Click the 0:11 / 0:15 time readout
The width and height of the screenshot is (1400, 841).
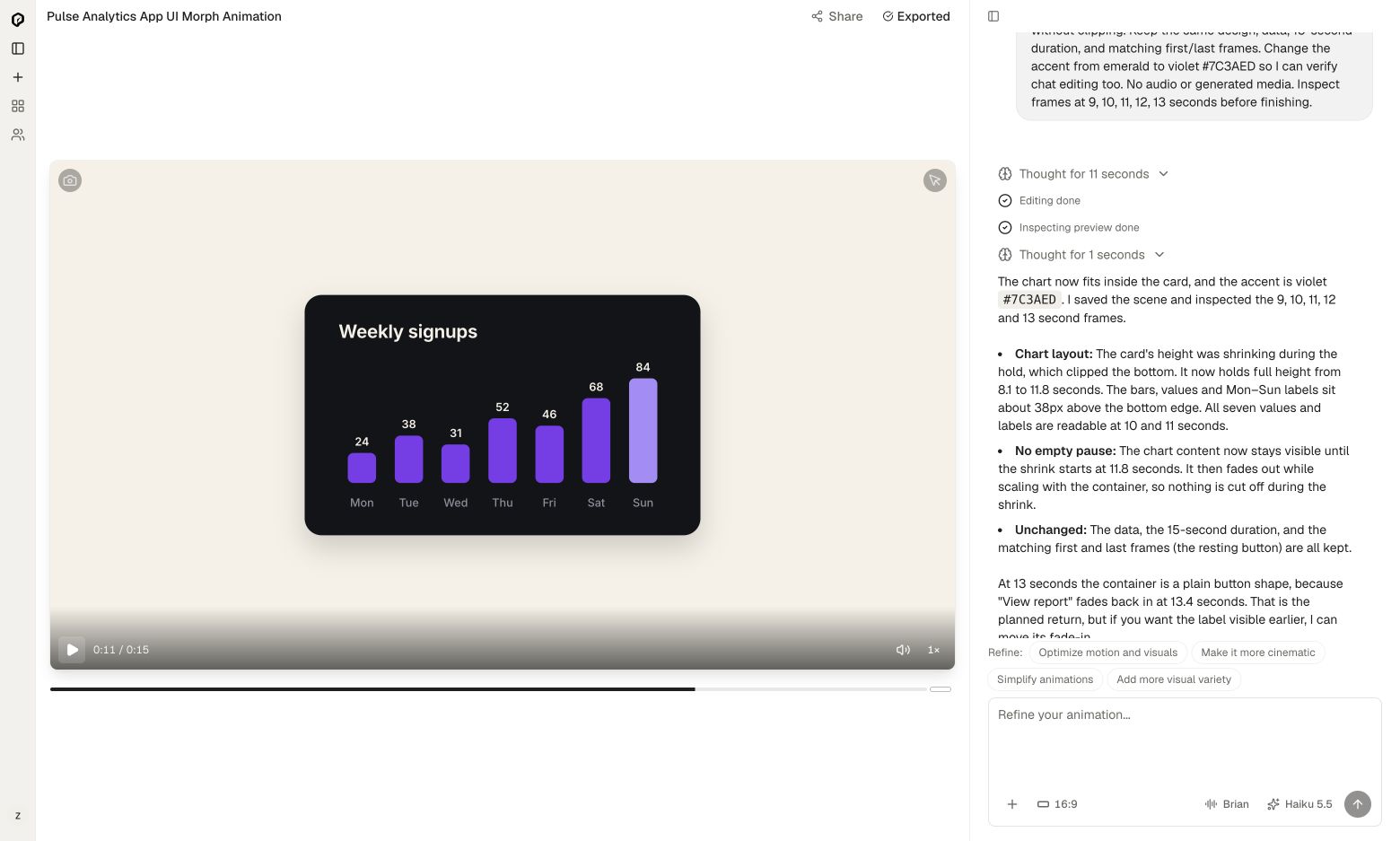(121, 650)
